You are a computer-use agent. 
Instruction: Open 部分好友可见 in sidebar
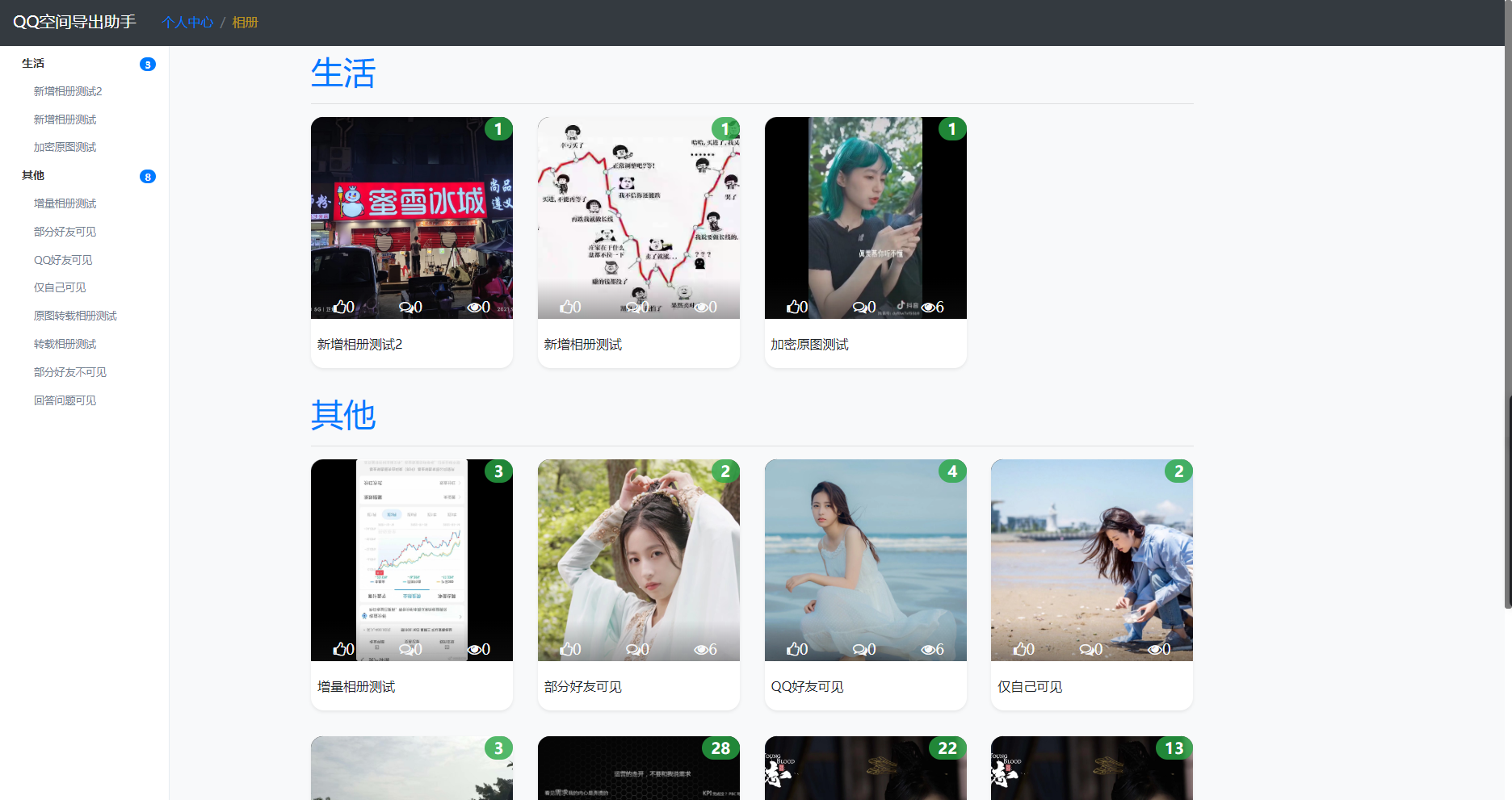[65, 232]
